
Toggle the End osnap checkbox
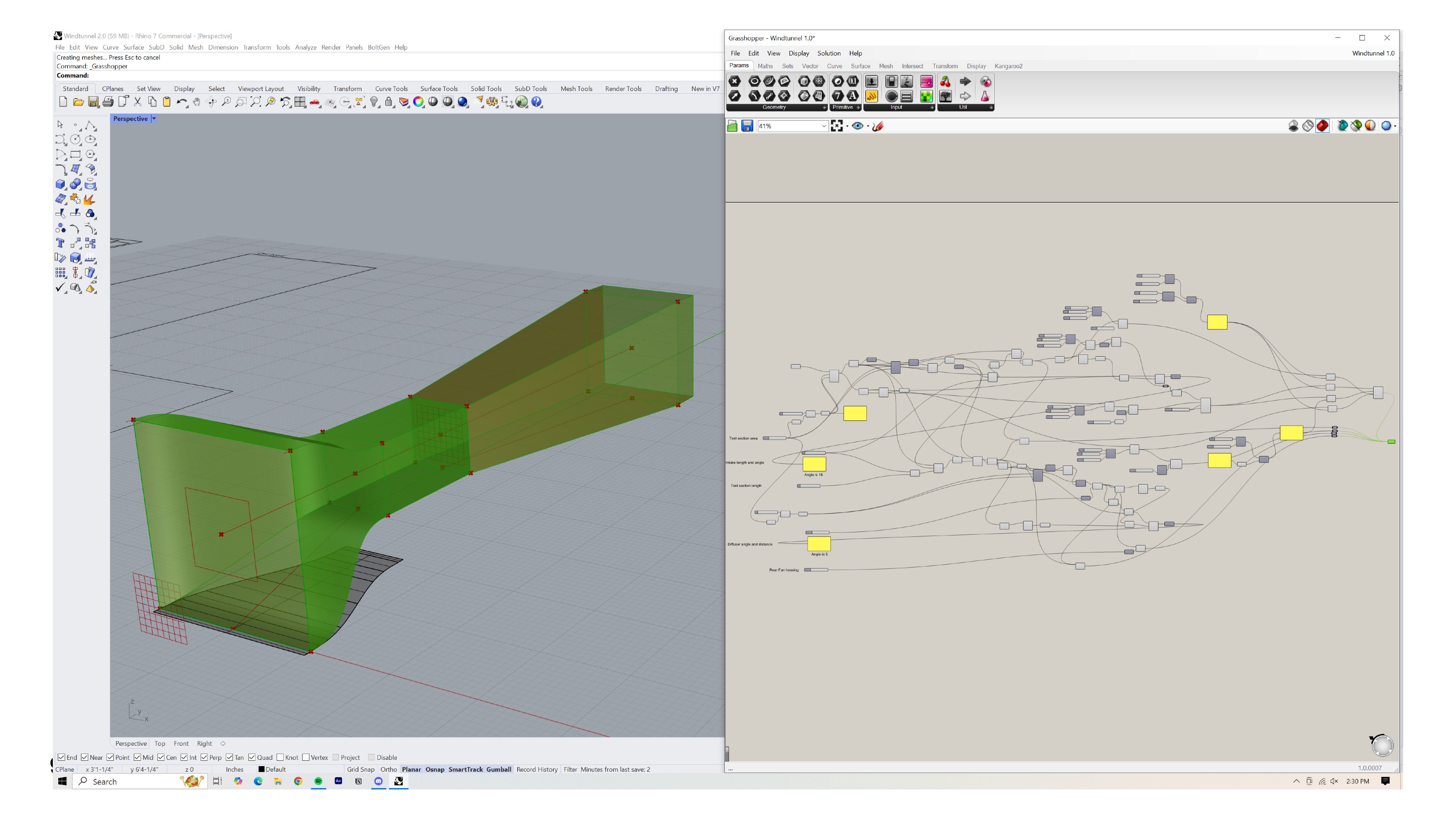61,758
